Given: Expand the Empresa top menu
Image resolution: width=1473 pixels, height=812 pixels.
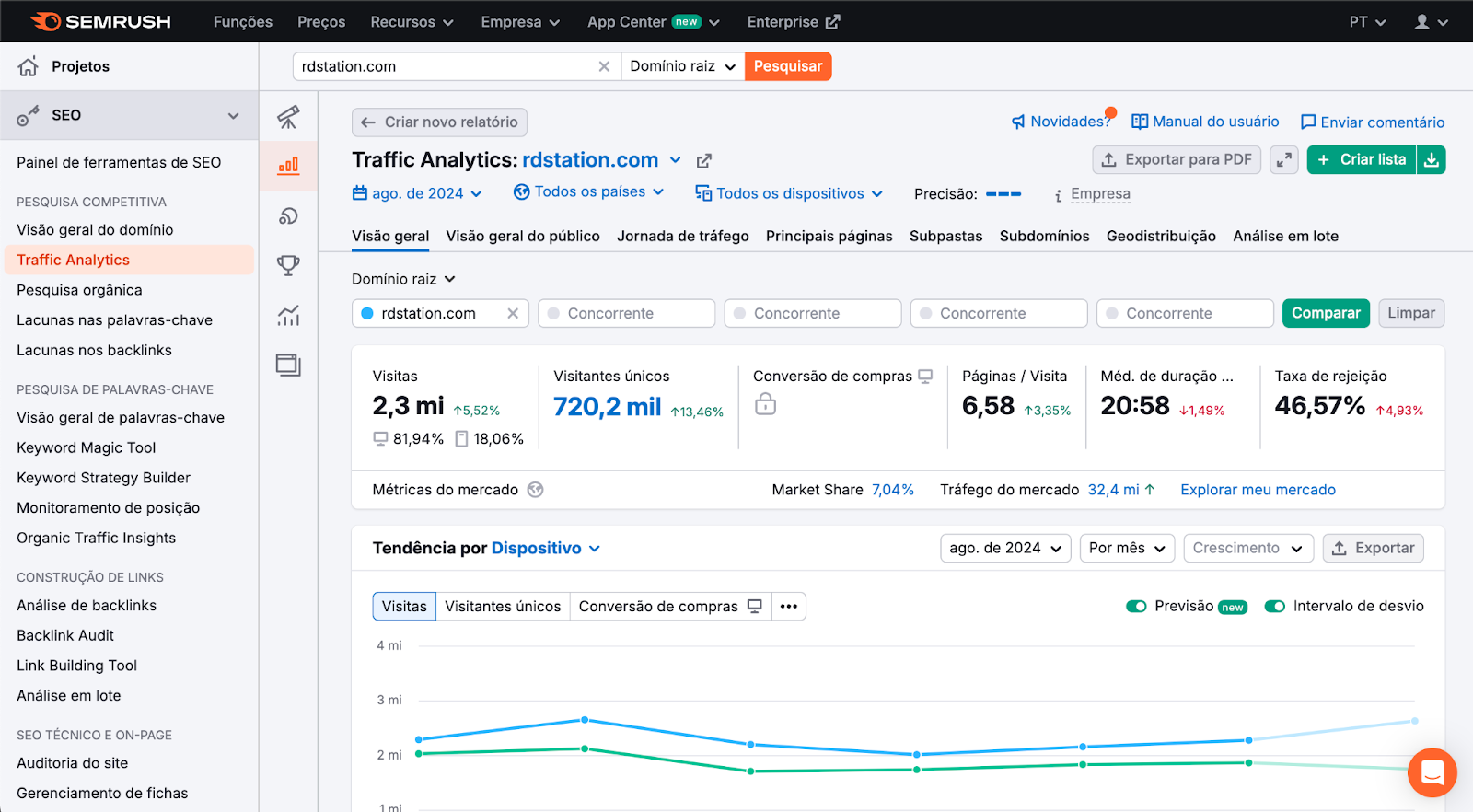Looking at the screenshot, I should click(x=520, y=22).
